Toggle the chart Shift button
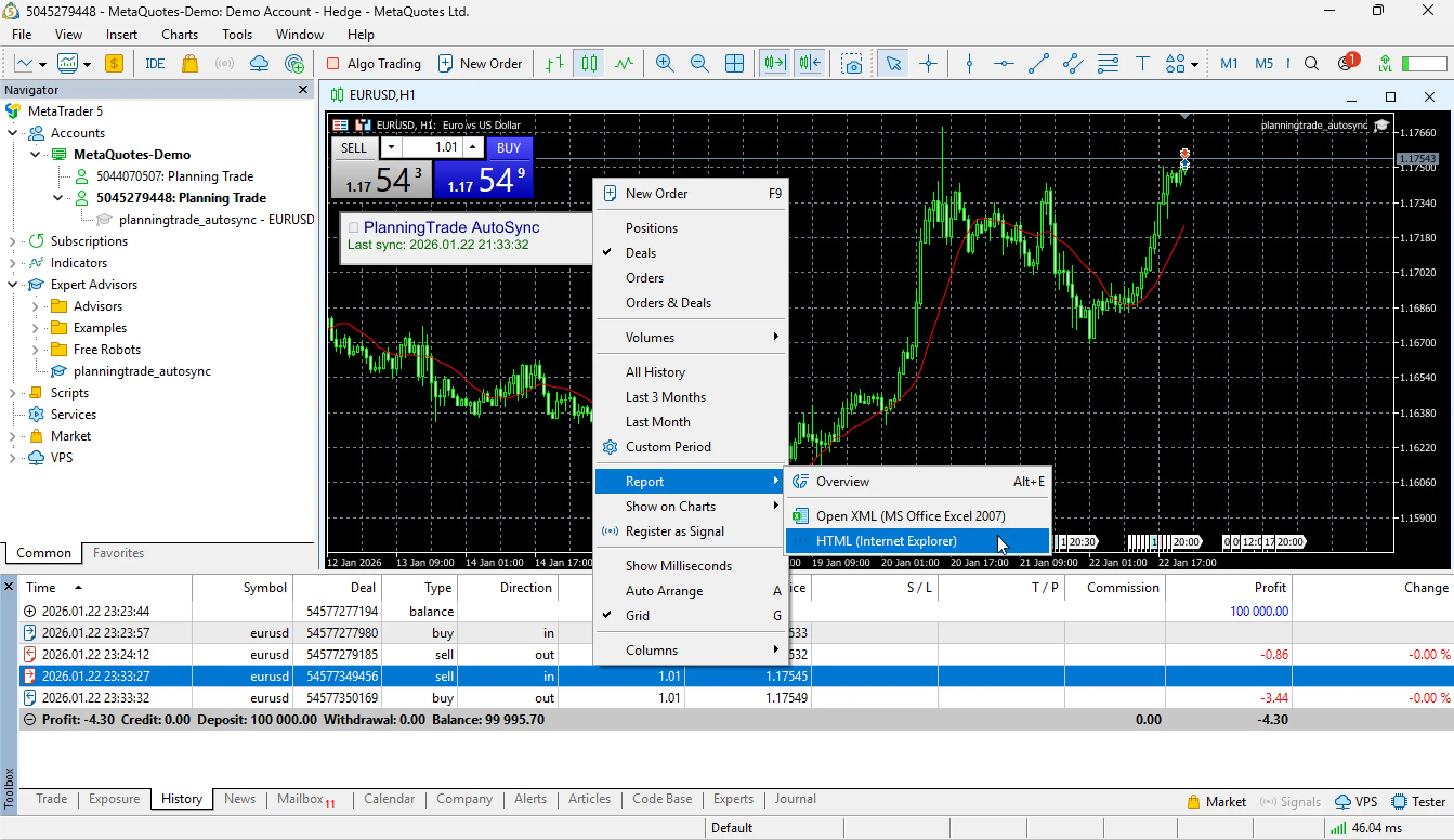Viewport: 1454px width, 840px height. click(x=809, y=63)
